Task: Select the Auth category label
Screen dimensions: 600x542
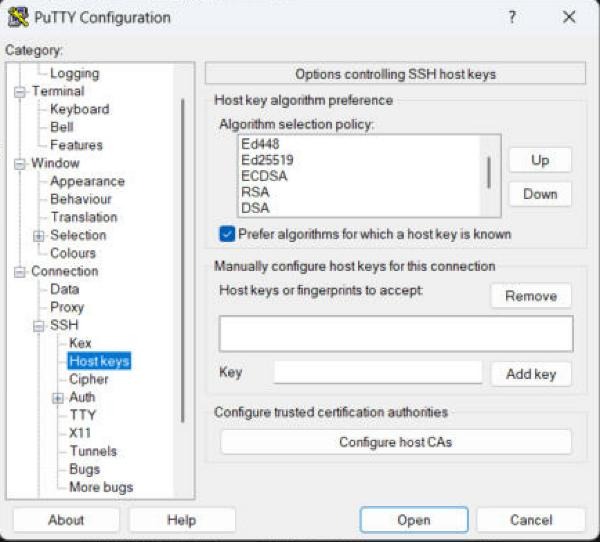Action: tap(82, 397)
